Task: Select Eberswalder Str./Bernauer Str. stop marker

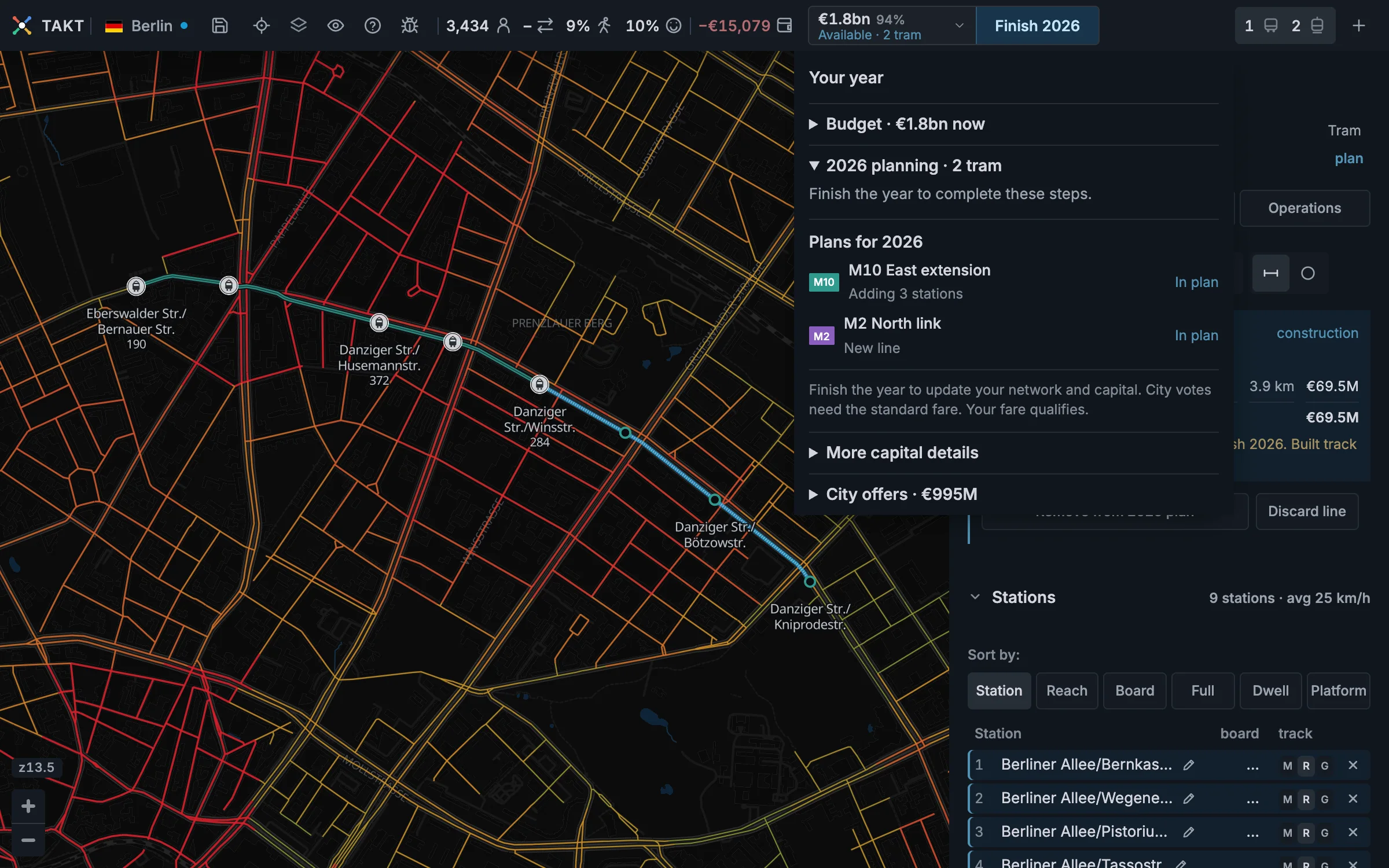Action: pyautogui.click(x=136, y=286)
